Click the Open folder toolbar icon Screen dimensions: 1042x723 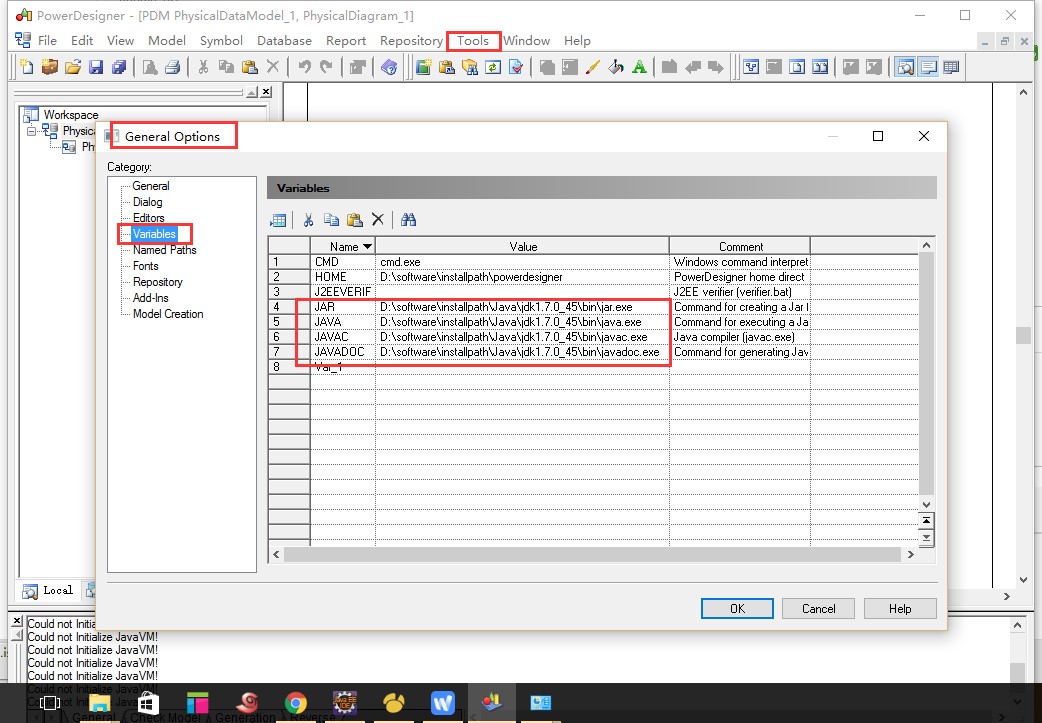point(73,66)
